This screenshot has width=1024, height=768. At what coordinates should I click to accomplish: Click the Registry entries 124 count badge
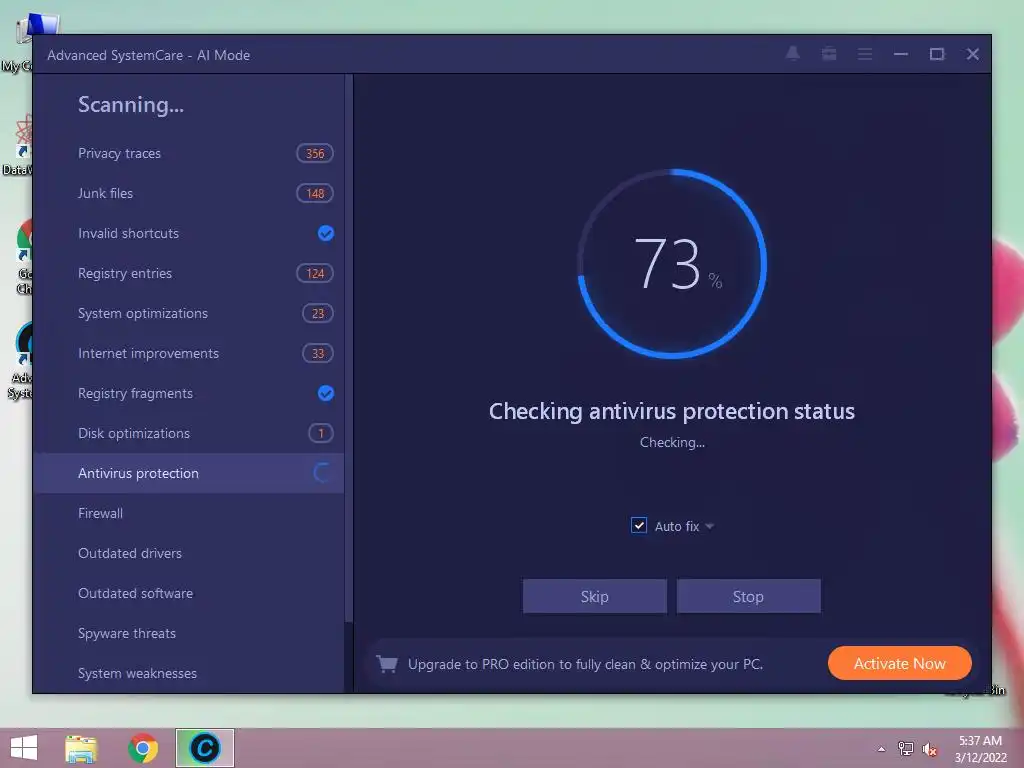point(315,274)
